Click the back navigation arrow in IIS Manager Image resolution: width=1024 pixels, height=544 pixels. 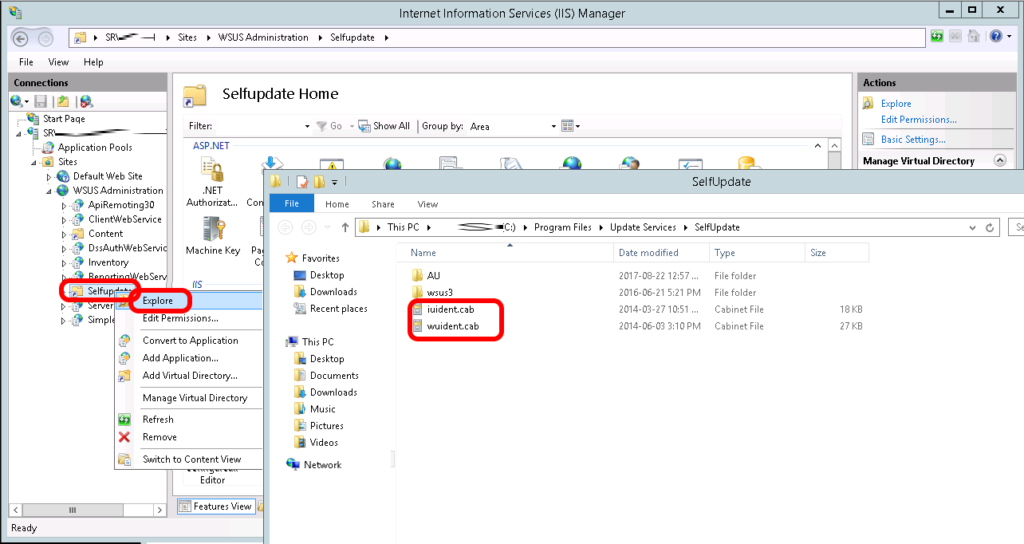pyautogui.click(x=21, y=37)
